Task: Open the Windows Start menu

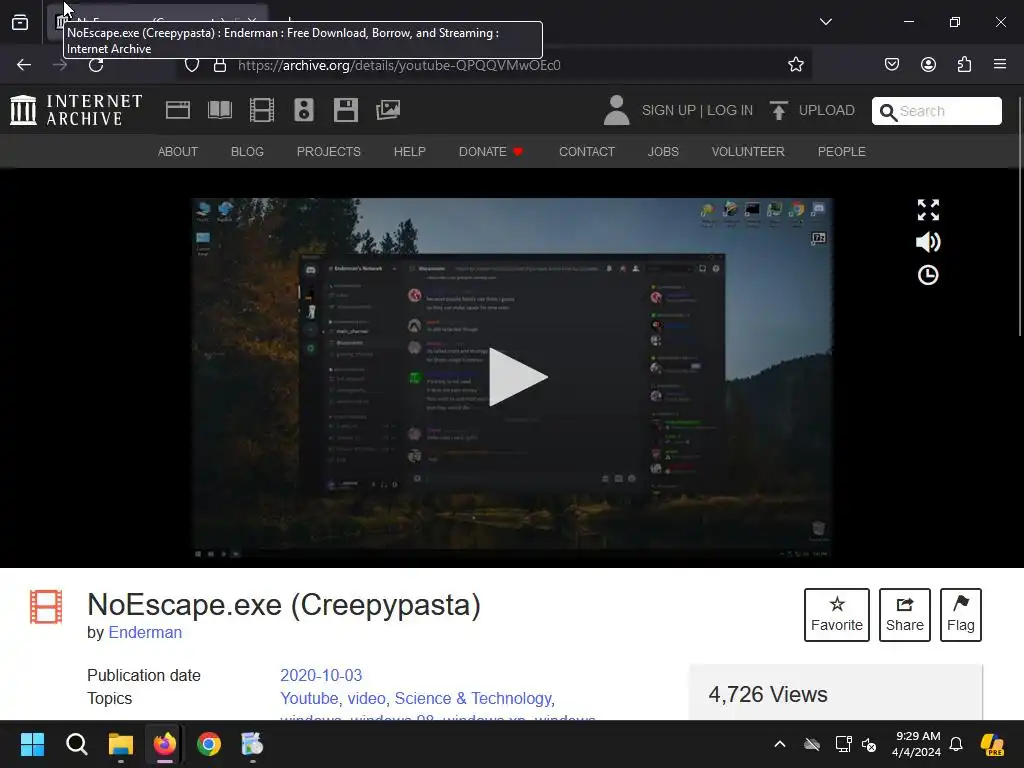Action: coord(32,744)
